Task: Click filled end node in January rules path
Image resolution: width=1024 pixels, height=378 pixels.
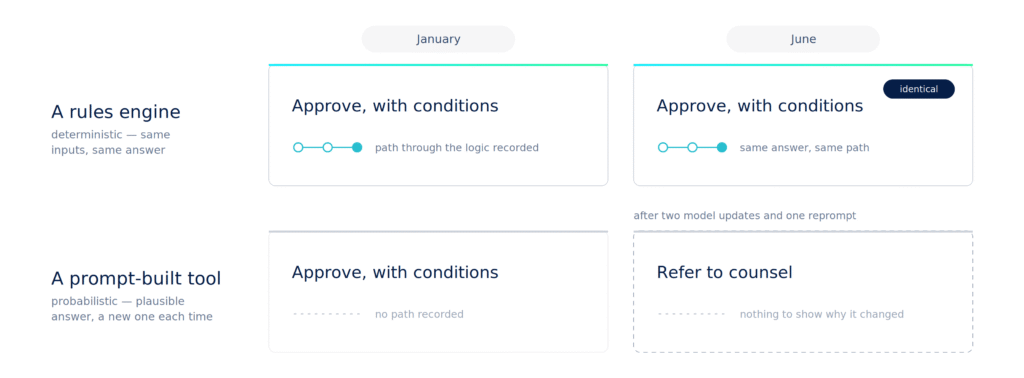Action: click(357, 148)
